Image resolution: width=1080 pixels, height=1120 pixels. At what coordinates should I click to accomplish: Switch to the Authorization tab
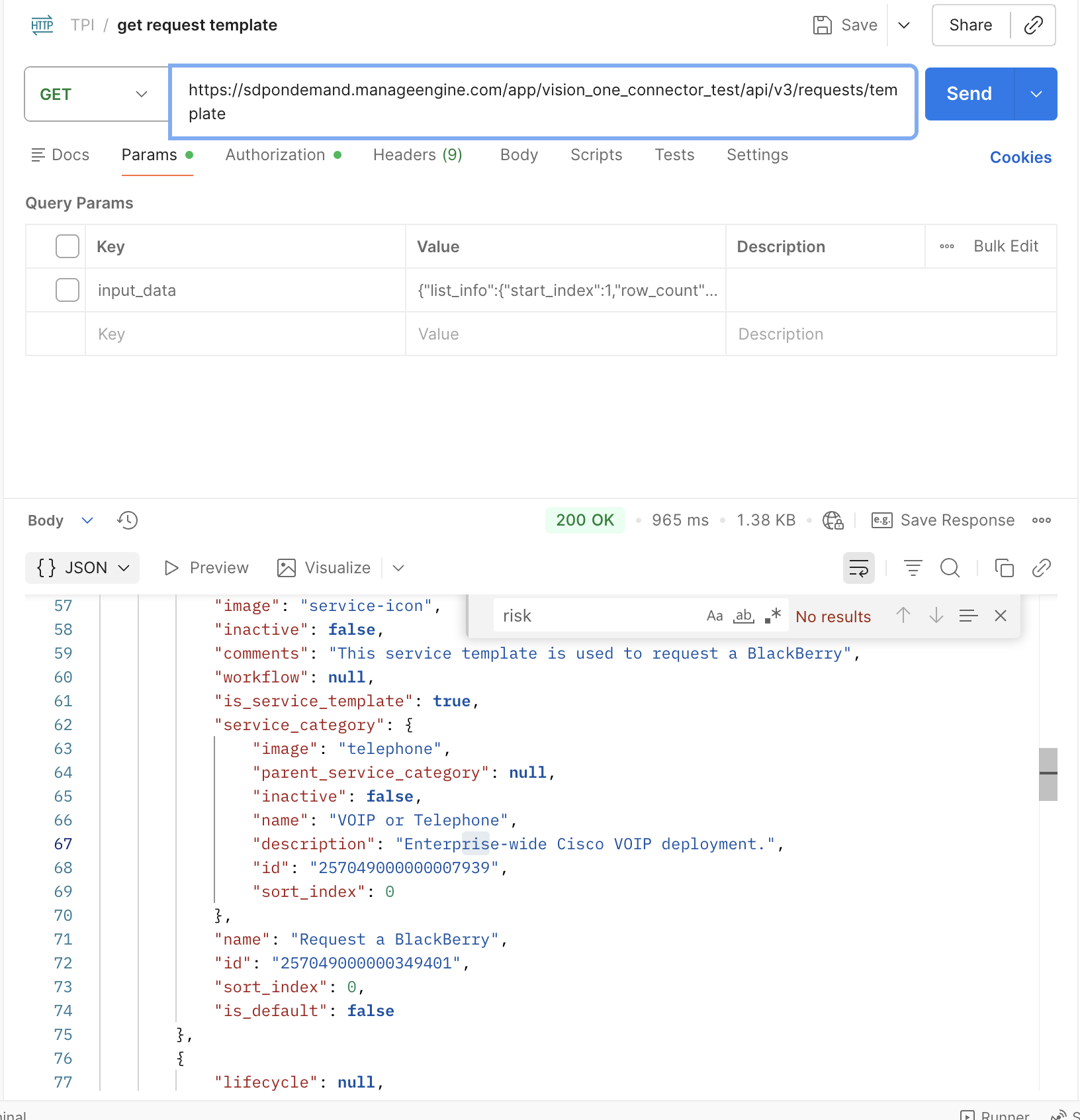coord(275,155)
